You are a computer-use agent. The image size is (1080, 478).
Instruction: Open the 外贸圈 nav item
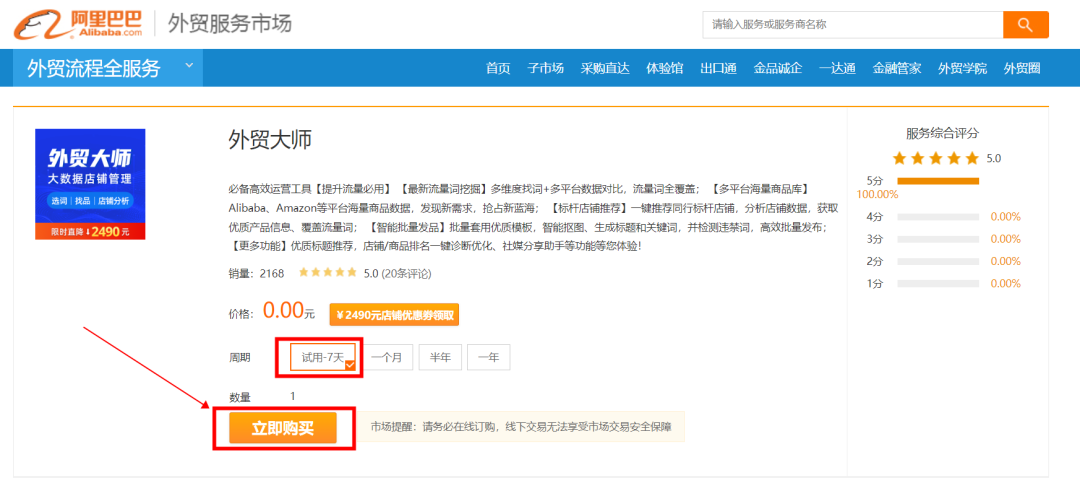click(x=1021, y=68)
